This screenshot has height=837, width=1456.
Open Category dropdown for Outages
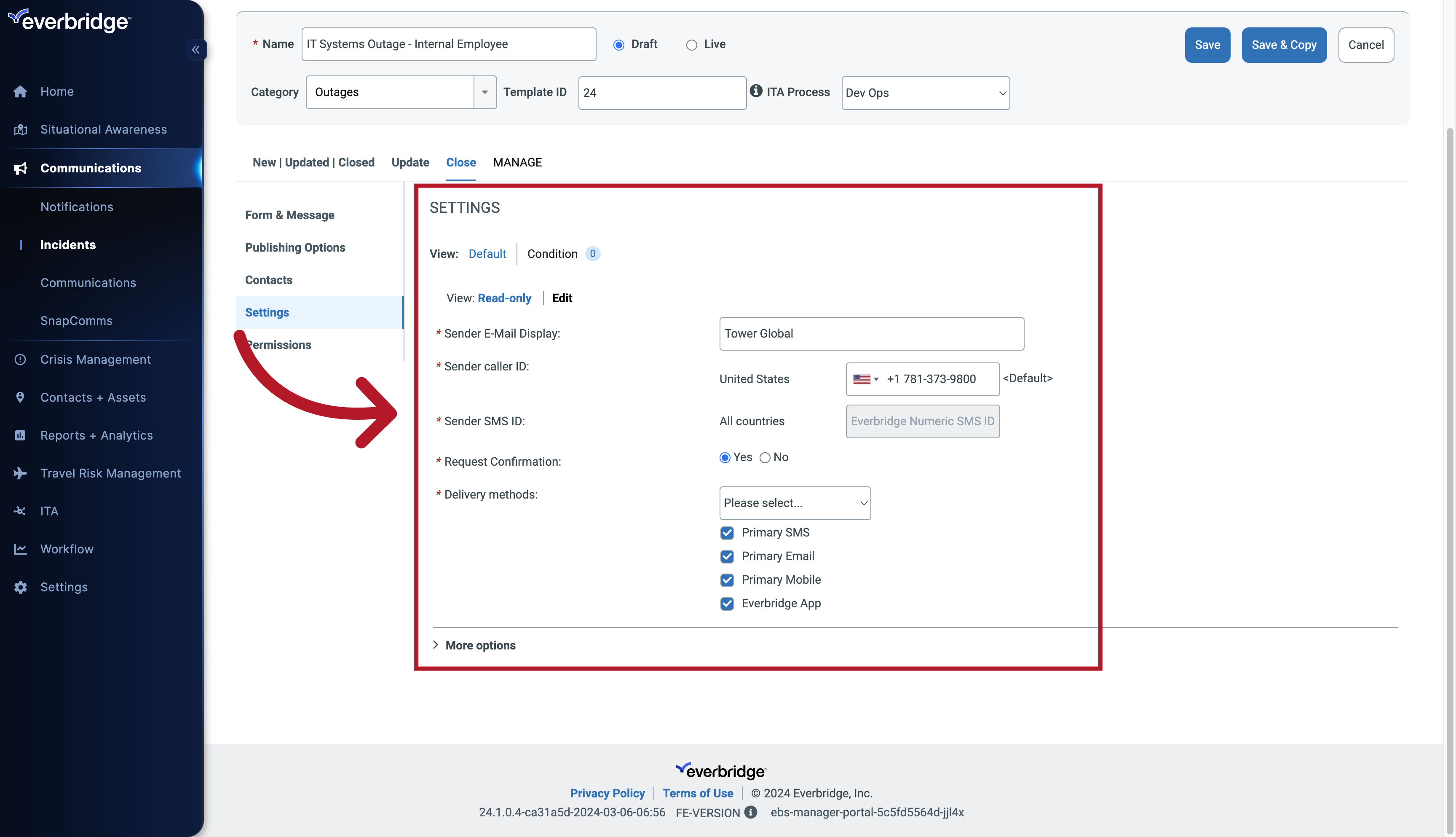tap(485, 92)
